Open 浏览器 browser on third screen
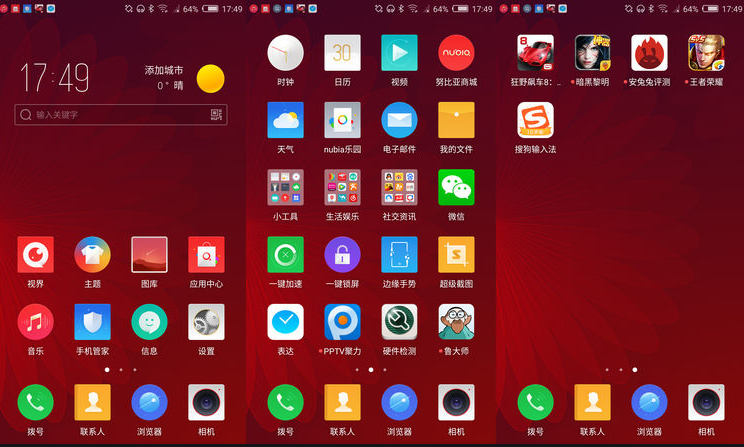 [x=650, y=402]
